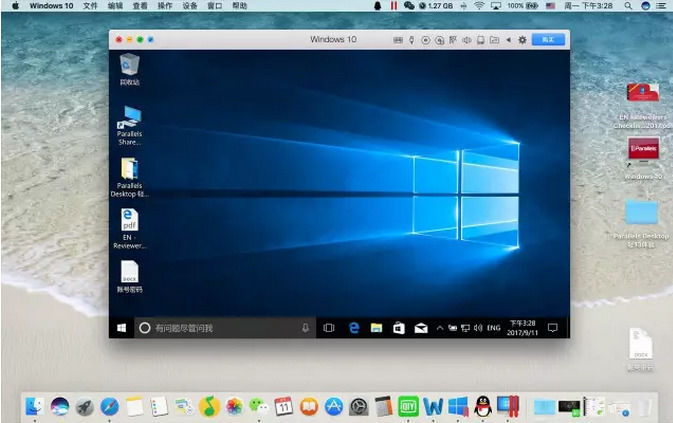Viewport: 673px width, 423px height.
Task: Select the Parallels Desktop folder on Windows desktop
Action: point(129,178)
